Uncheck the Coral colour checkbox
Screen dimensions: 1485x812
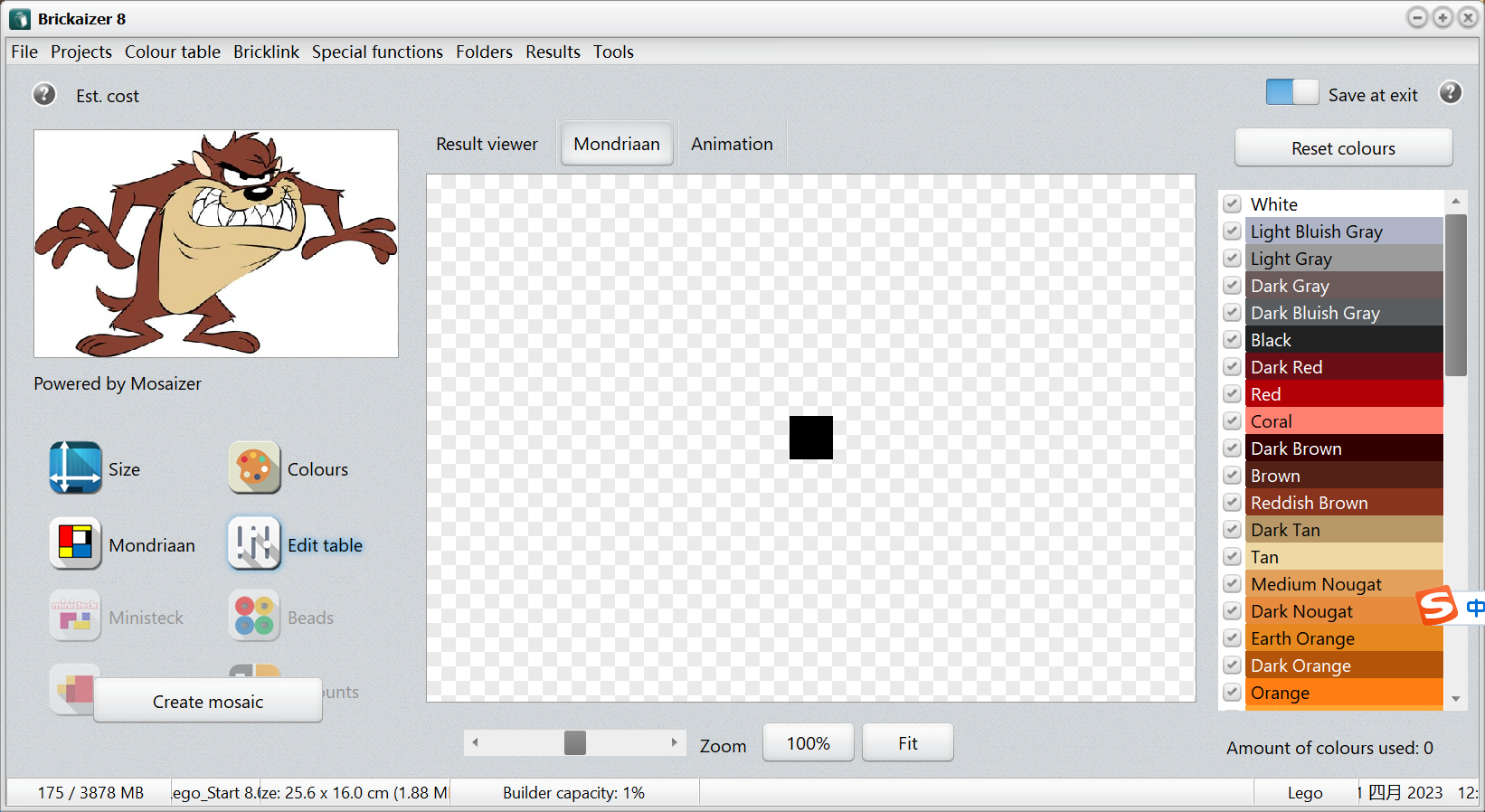(x=1232, y=421)
